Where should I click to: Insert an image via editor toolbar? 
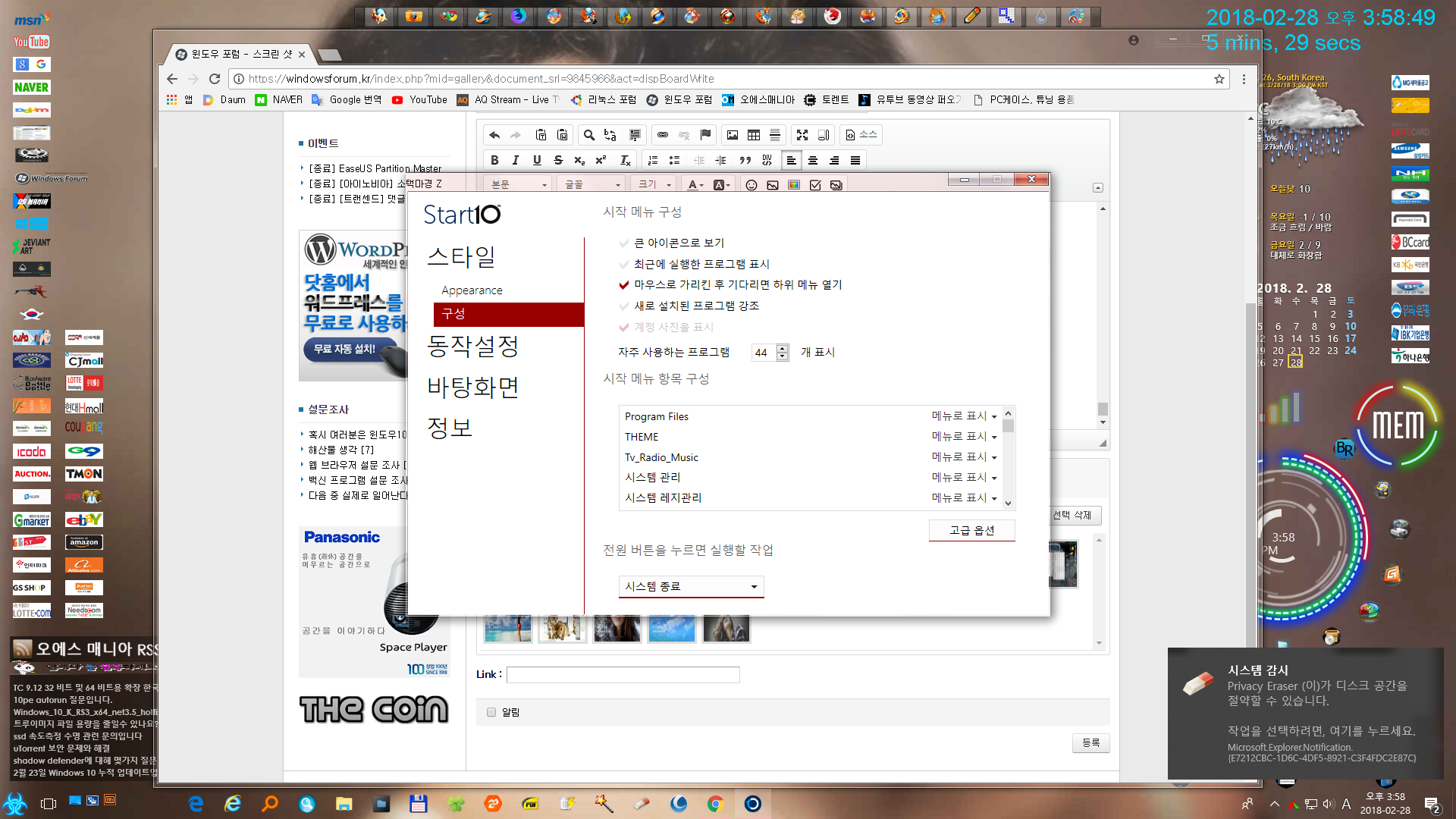(733, 135)
